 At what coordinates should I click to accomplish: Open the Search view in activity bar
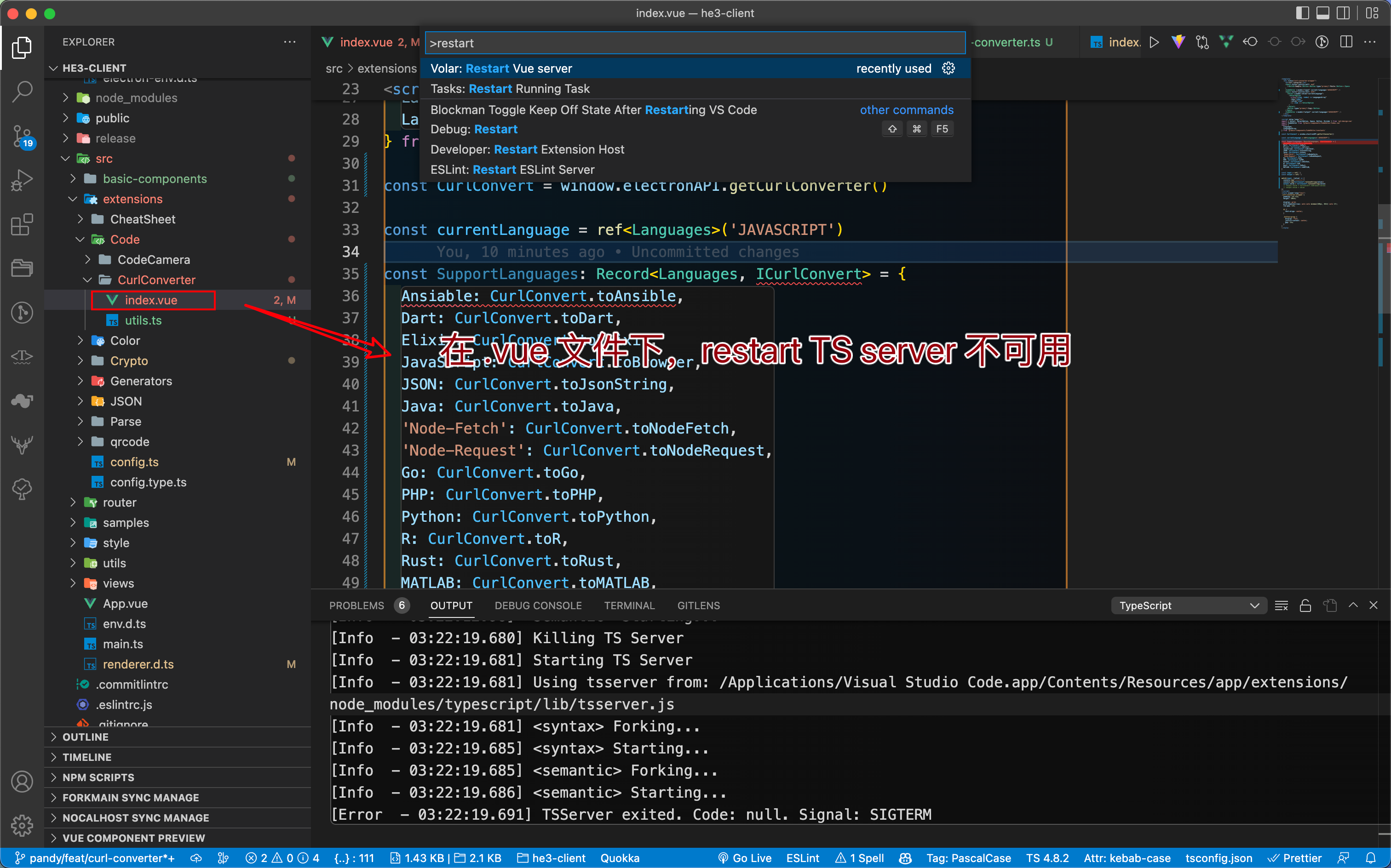click(x=22, y=91)
